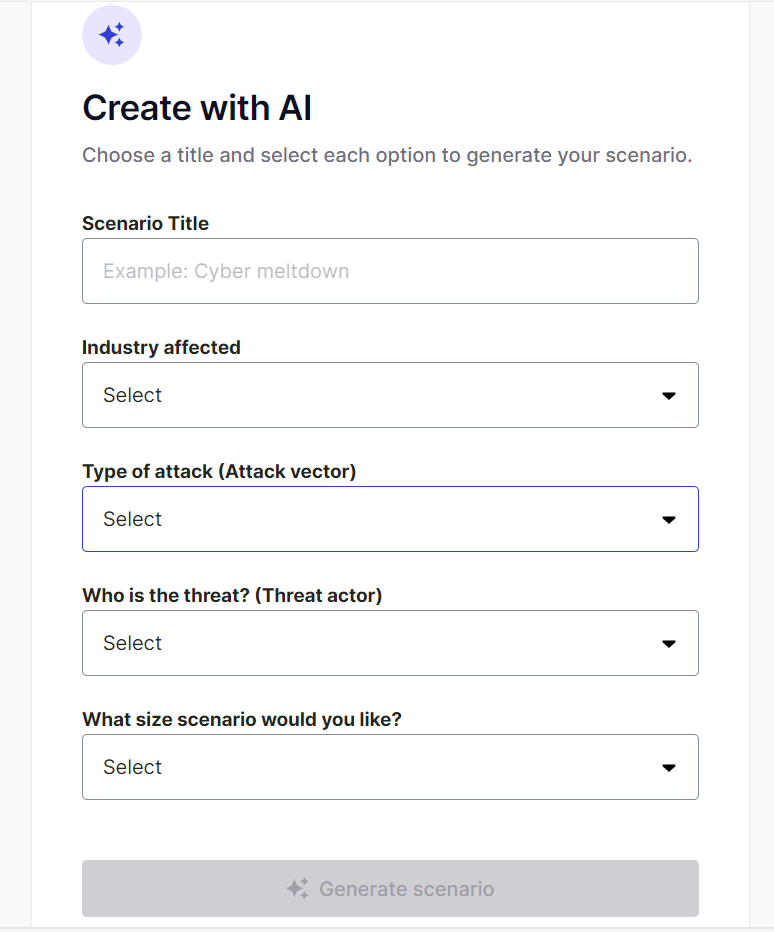Image resolution: width=774 pixels, height=932 pixels.
Task: Open the Who is the threat dropdown
Action: (x=390, y=643)
